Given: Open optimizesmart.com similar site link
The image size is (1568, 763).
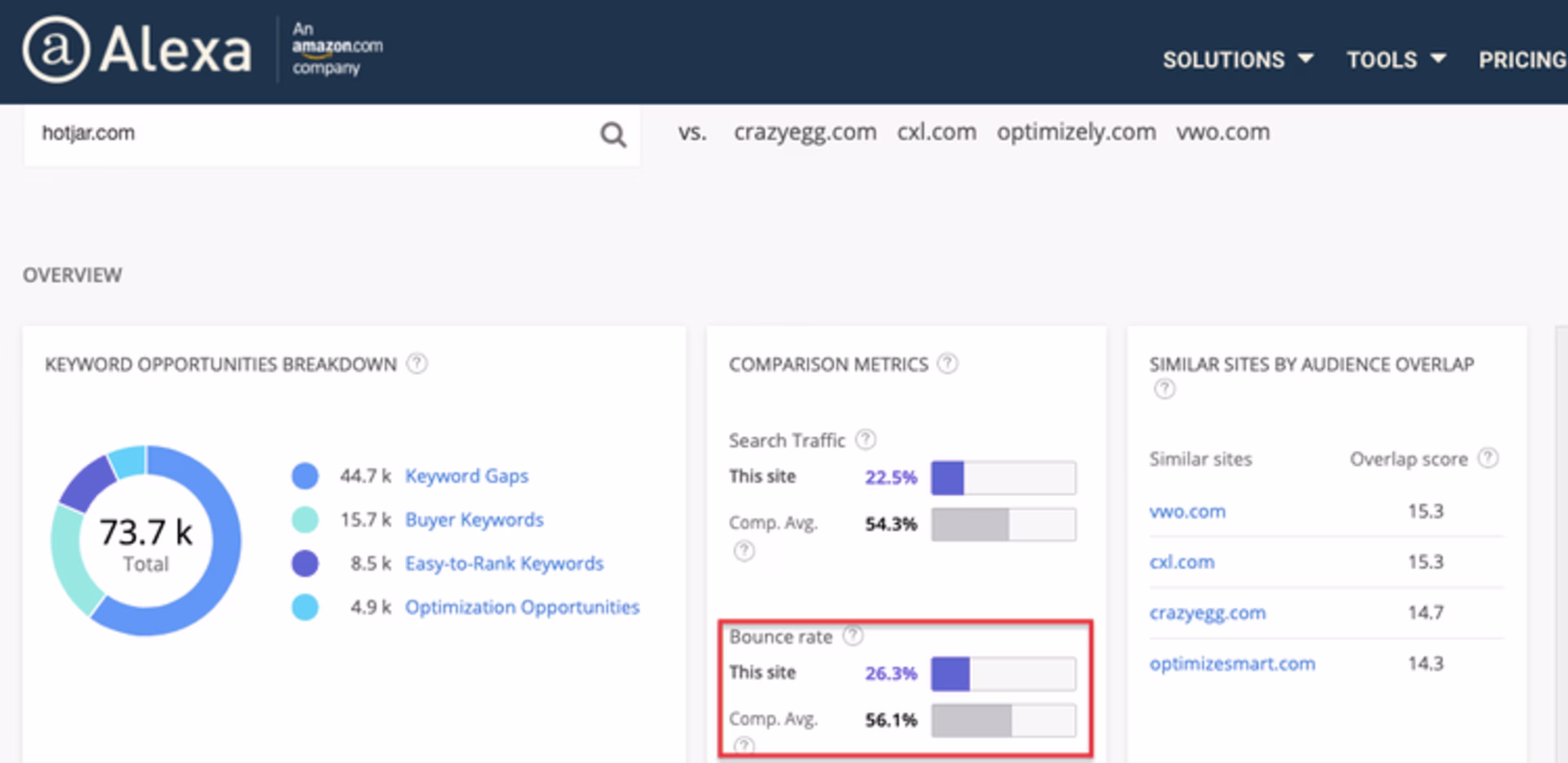Looking at the screenshot, I should (x=1232, y=663).
